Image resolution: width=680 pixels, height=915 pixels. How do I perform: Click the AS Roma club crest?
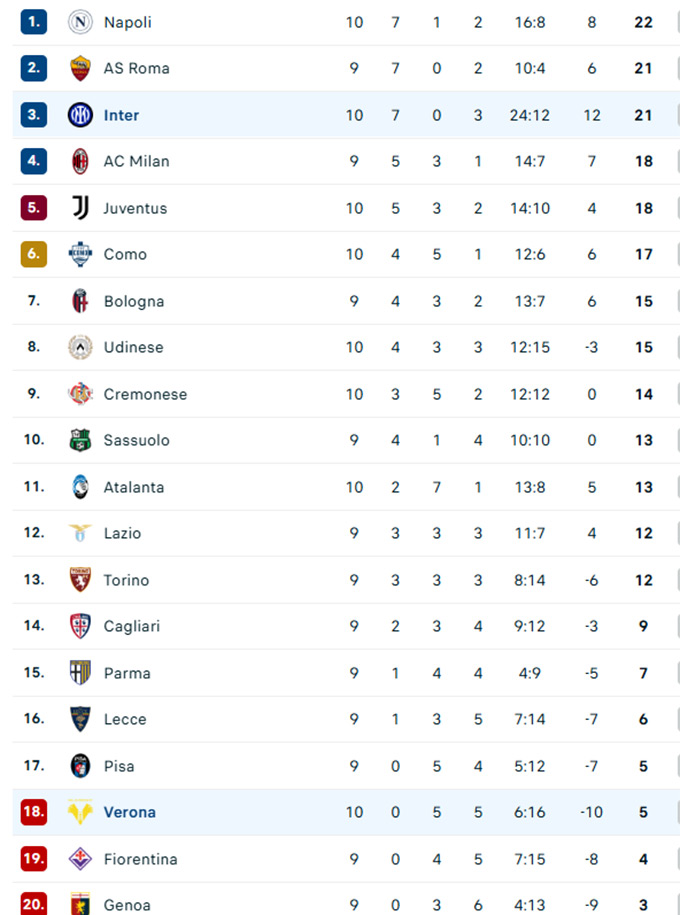click(80, 68)
